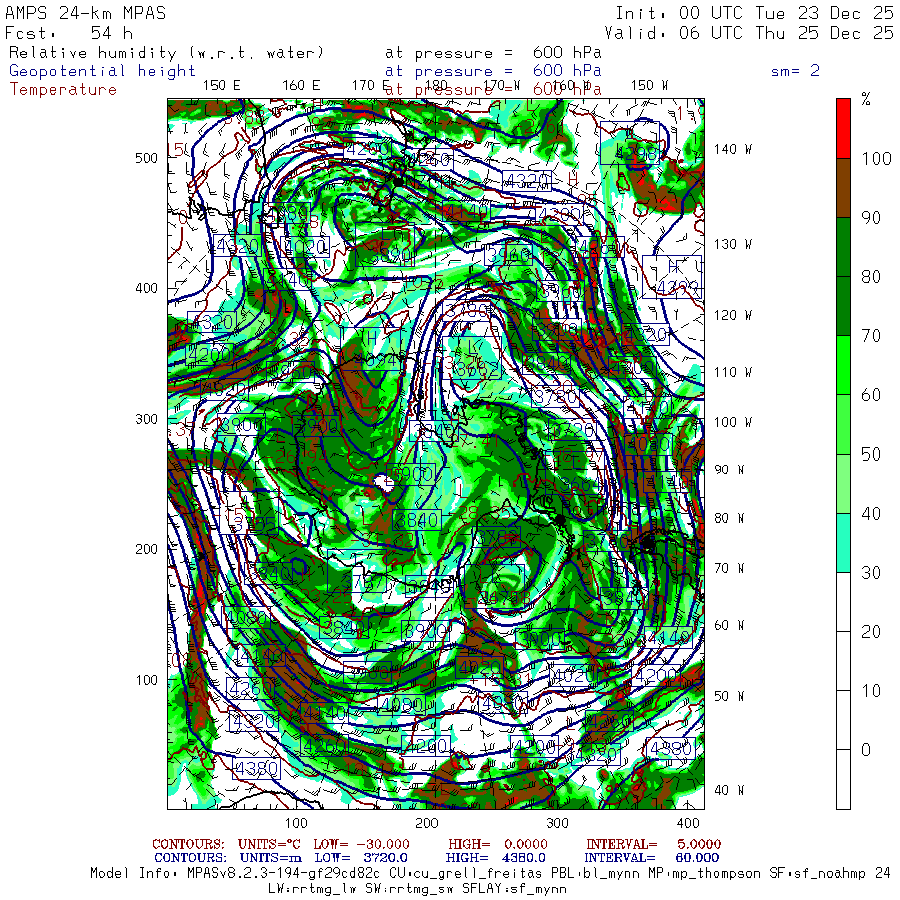This screenshot has width=900, height=900.
Task: Click the red 'INTERVAL= 5.0000' legend value
Action: tap(653, 844)
